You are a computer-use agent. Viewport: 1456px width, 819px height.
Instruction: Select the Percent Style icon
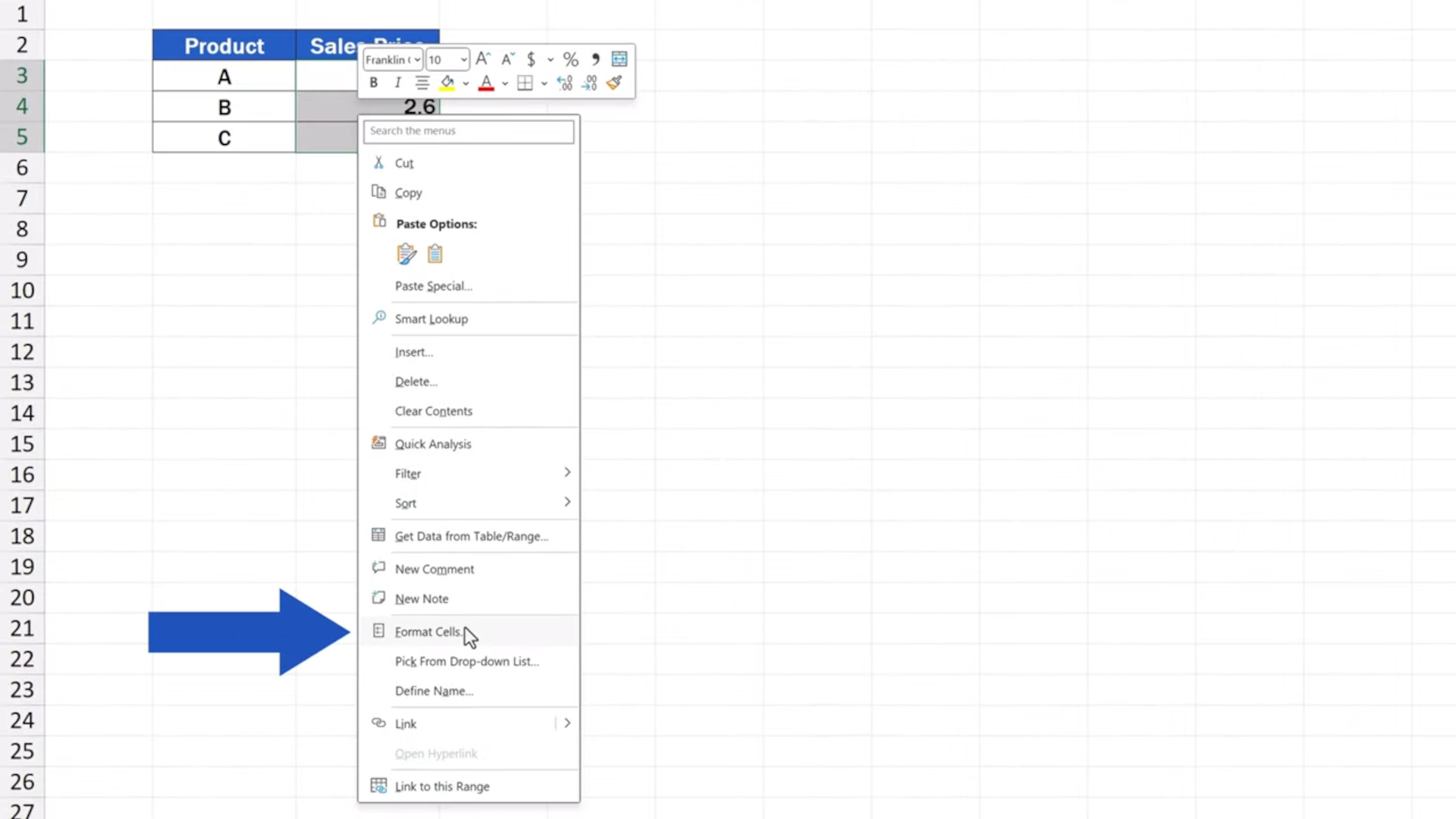coord(570,59)
